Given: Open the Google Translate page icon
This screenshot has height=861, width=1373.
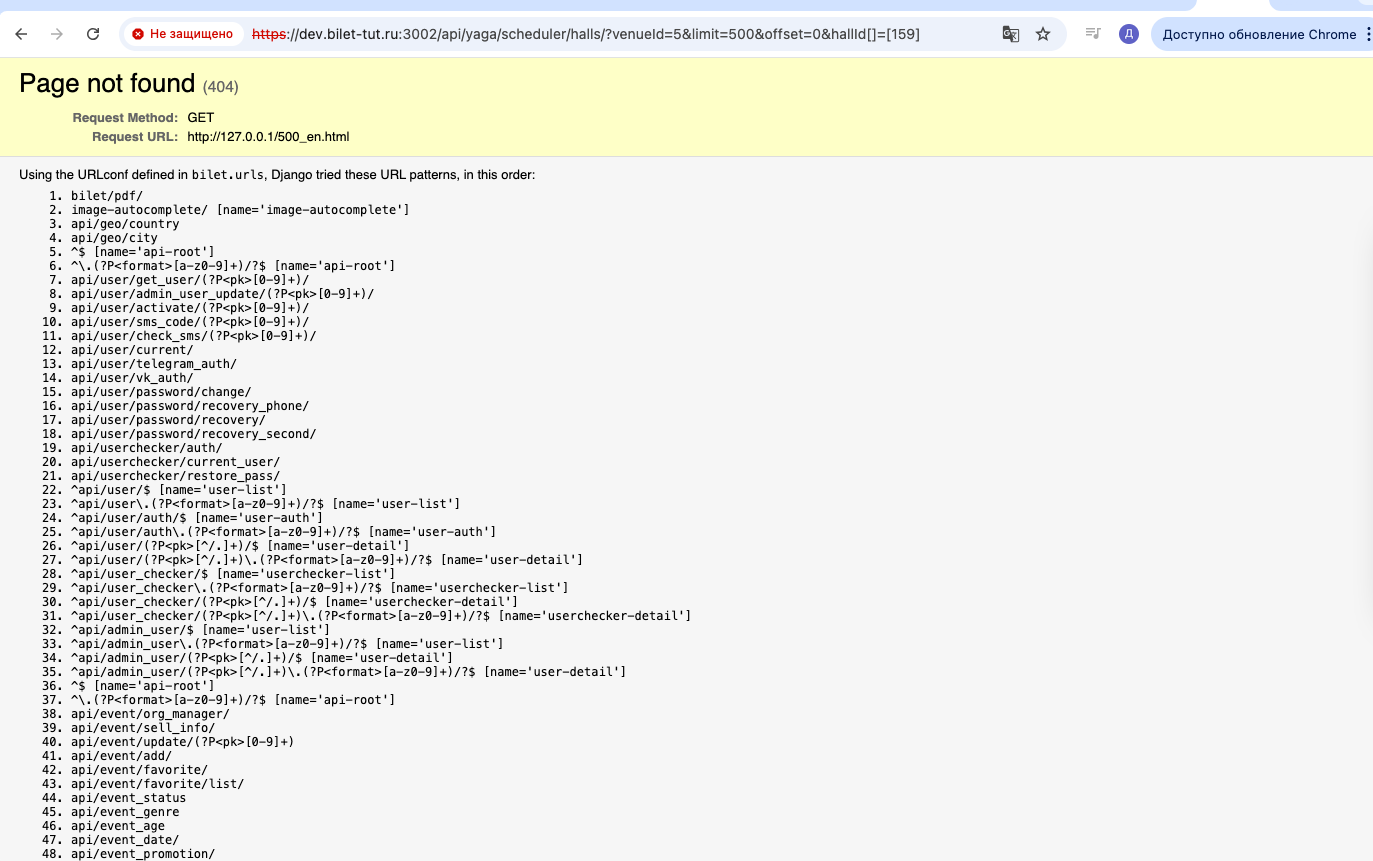Looking at the screenshot, I should coord(1011,34).
